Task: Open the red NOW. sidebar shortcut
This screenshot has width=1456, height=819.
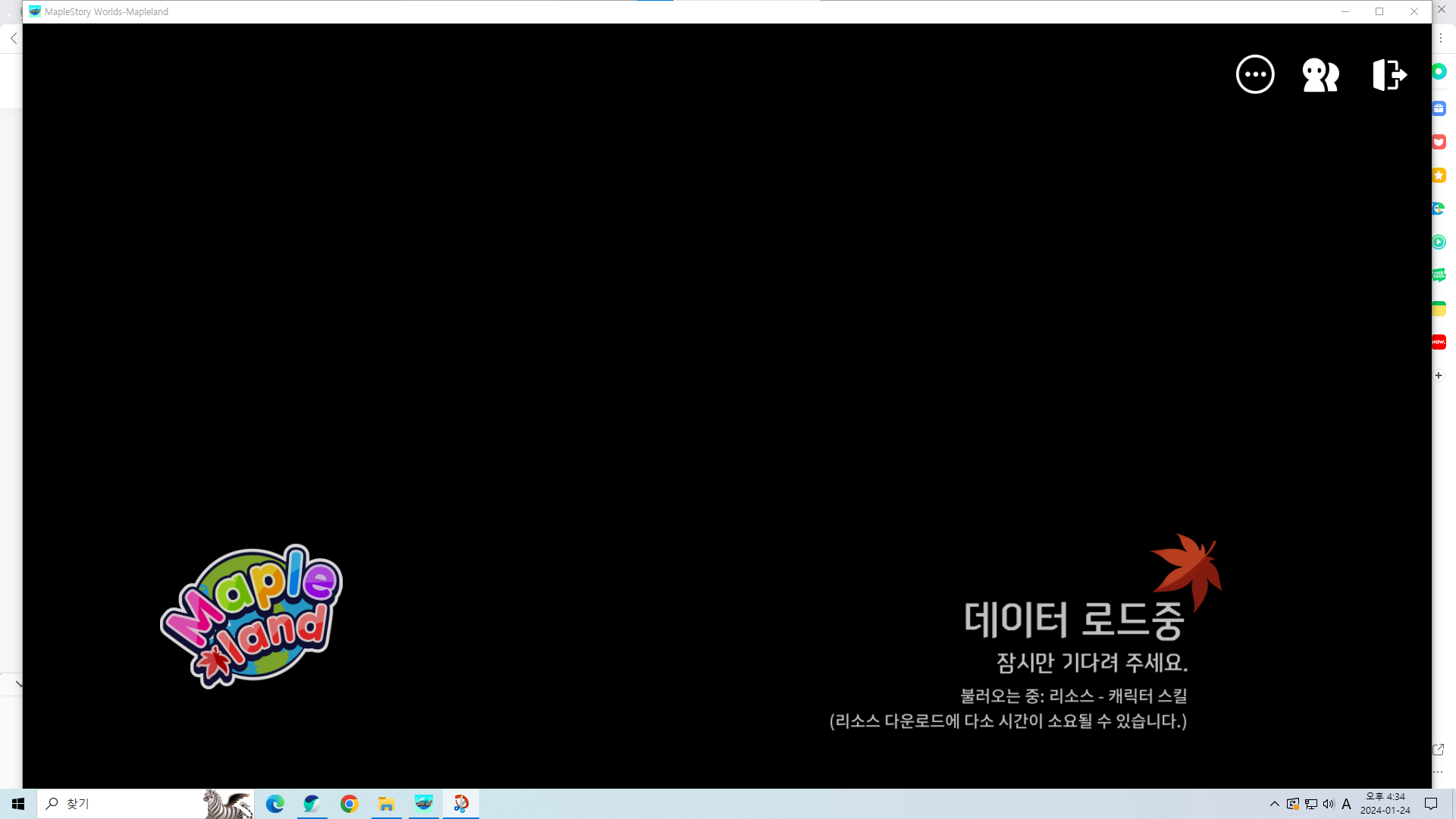Action: (x=1439, y=342)
